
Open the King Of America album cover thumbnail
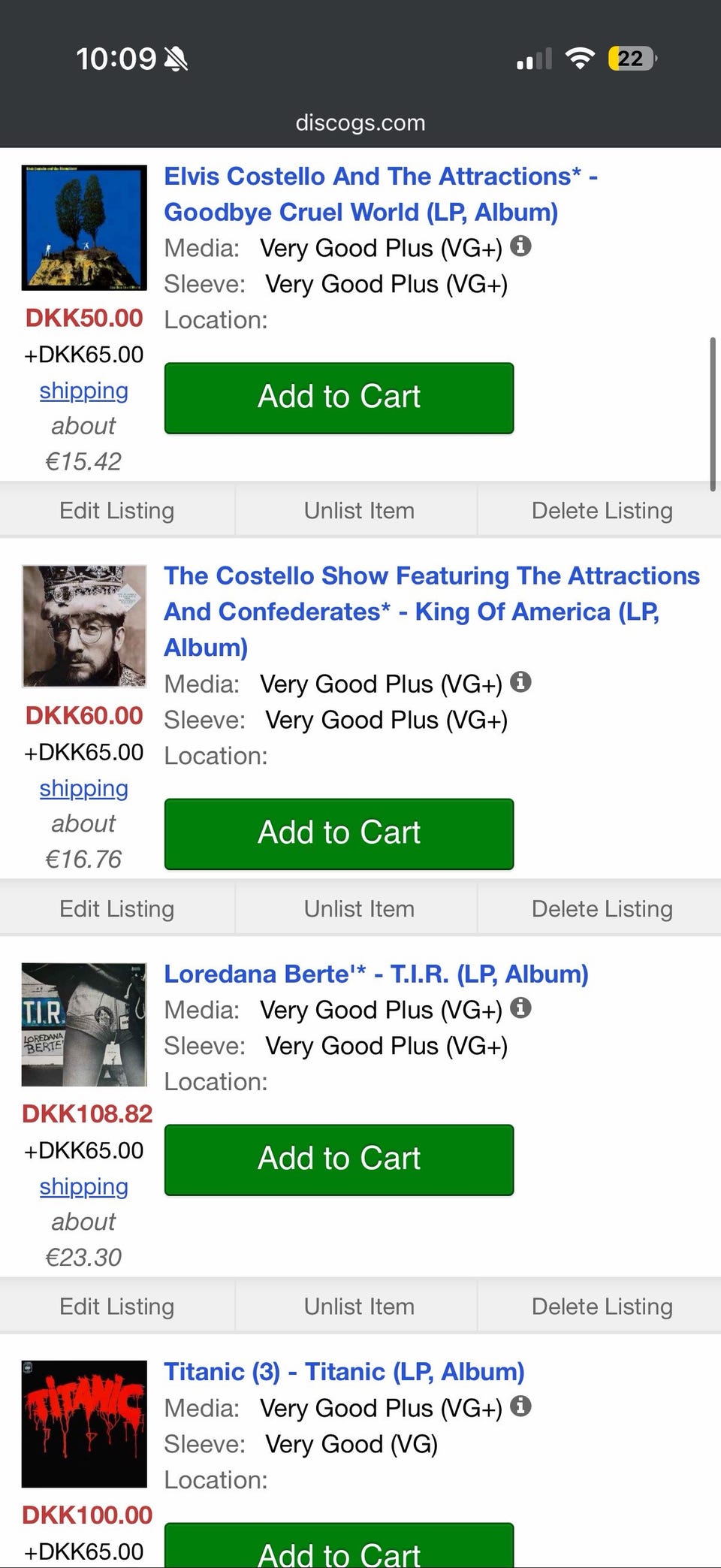coord(84,626)
